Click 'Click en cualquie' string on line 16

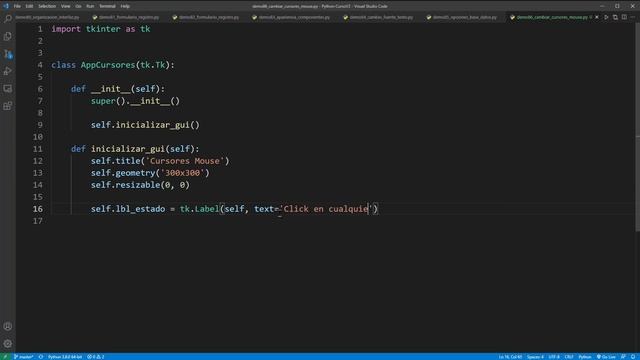coord(326,209)
